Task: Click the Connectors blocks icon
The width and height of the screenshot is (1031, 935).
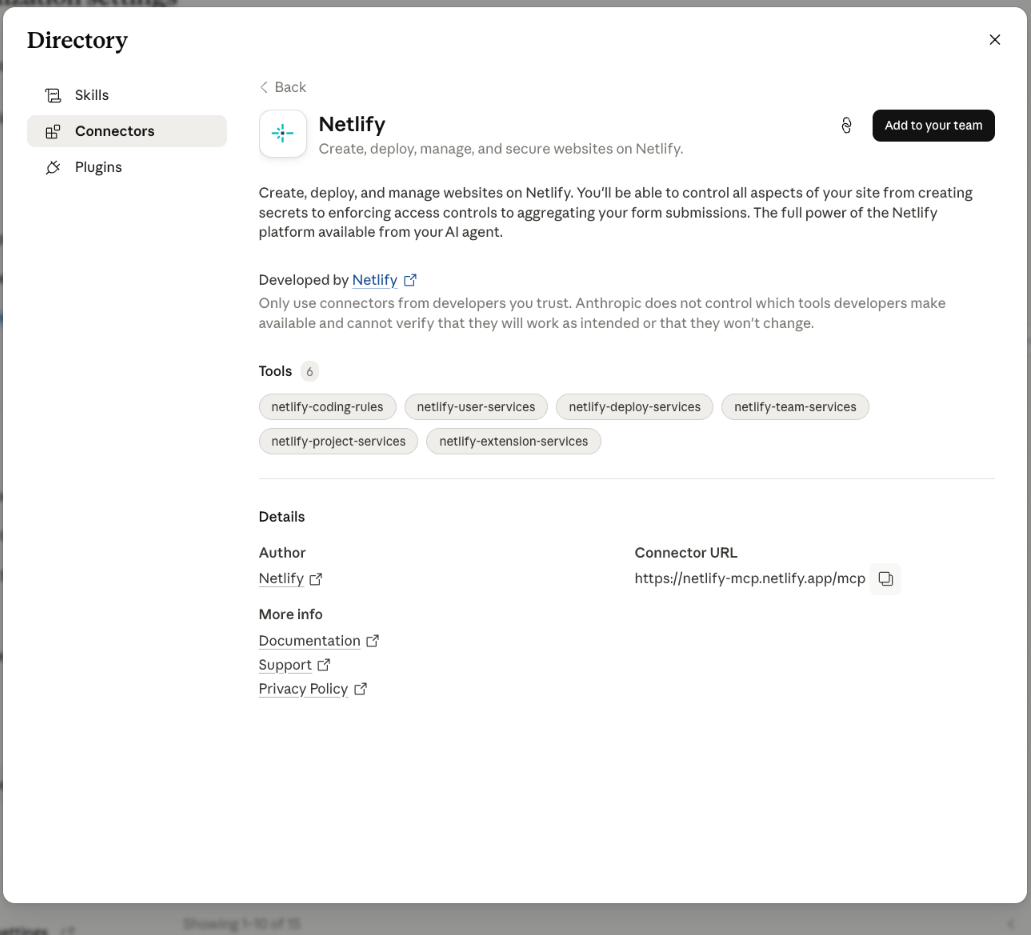Action: tap(53, 132)
